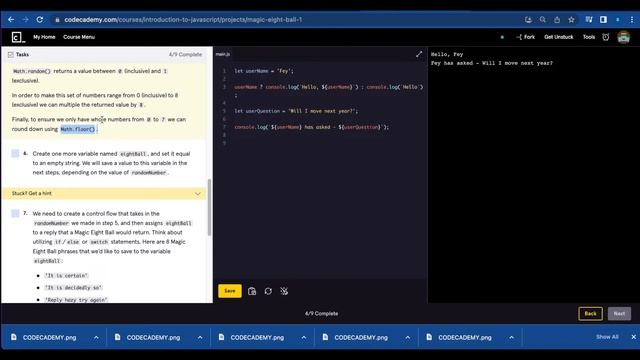Image resolution: width=640 pixels, height=360 pixels.
Task: Click the share icon in address bar
Action: (557, 20)
